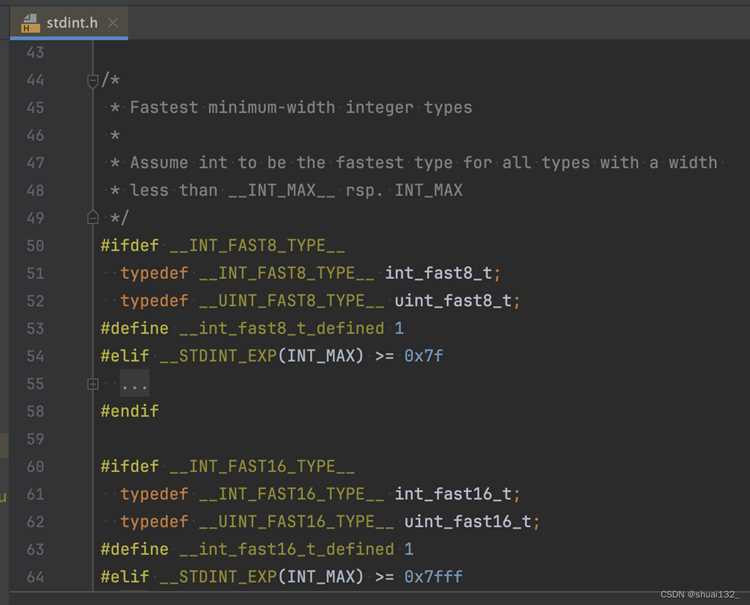Close the stdint.h tab
The width and height of the screenshot is (750, 605).
113,23
